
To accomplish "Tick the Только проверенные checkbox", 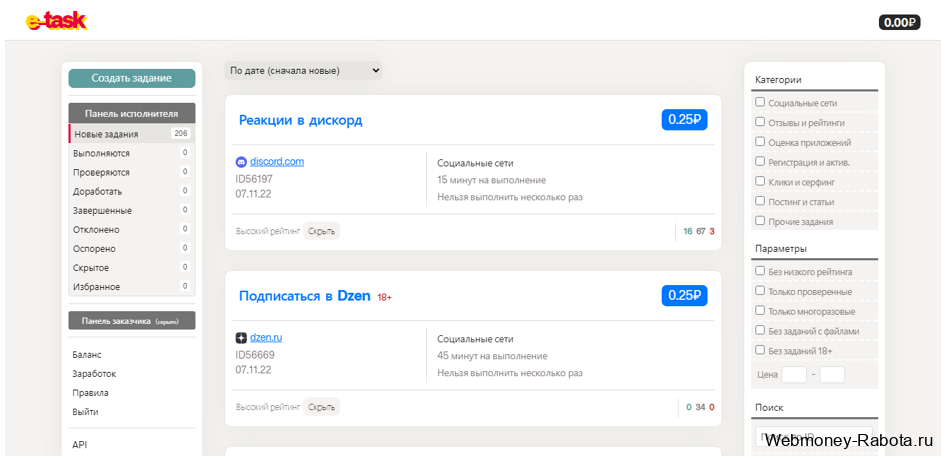I will tap(760, 291).
